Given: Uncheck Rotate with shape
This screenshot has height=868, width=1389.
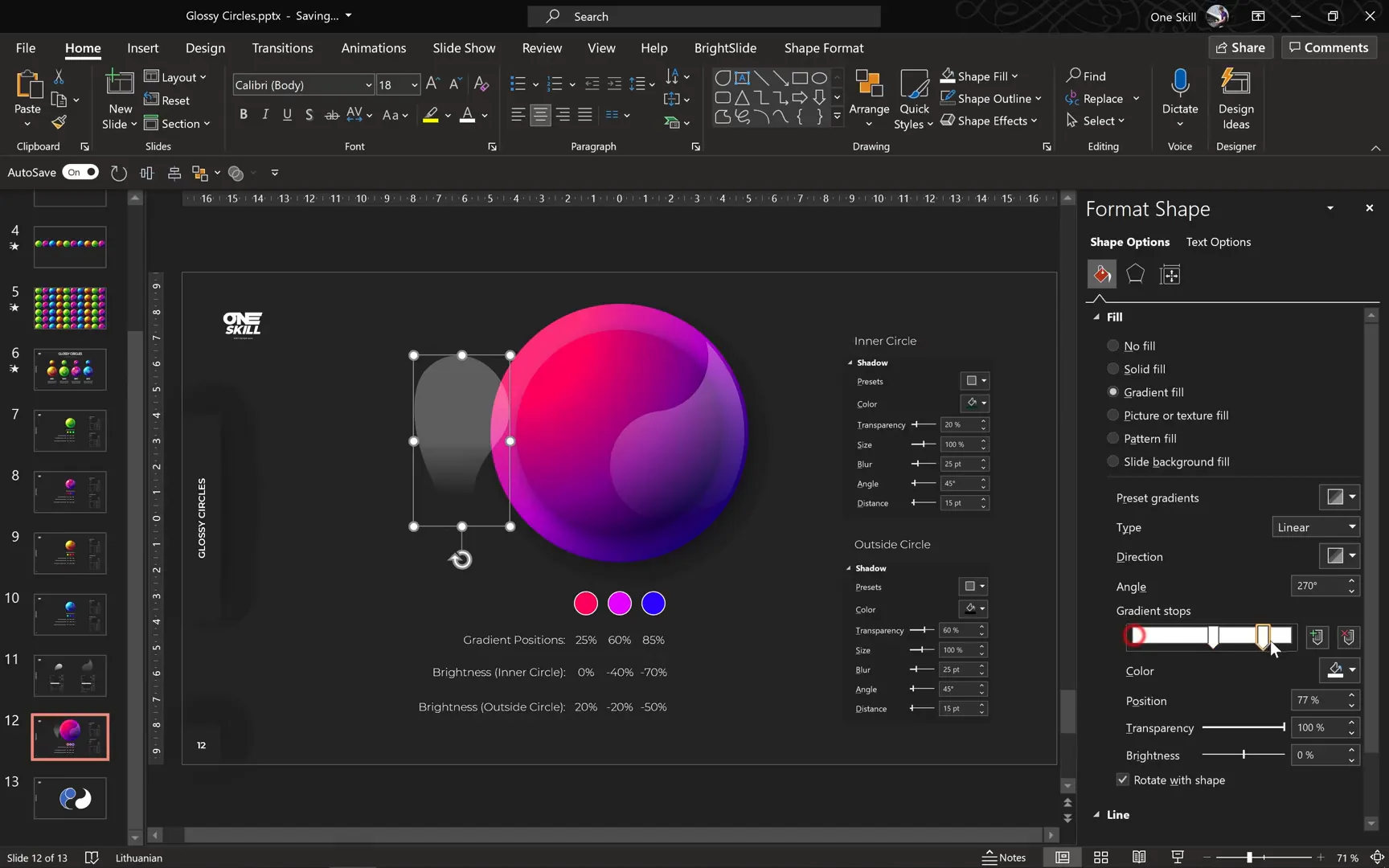Looking at the screenshot, I should 1122,780.
